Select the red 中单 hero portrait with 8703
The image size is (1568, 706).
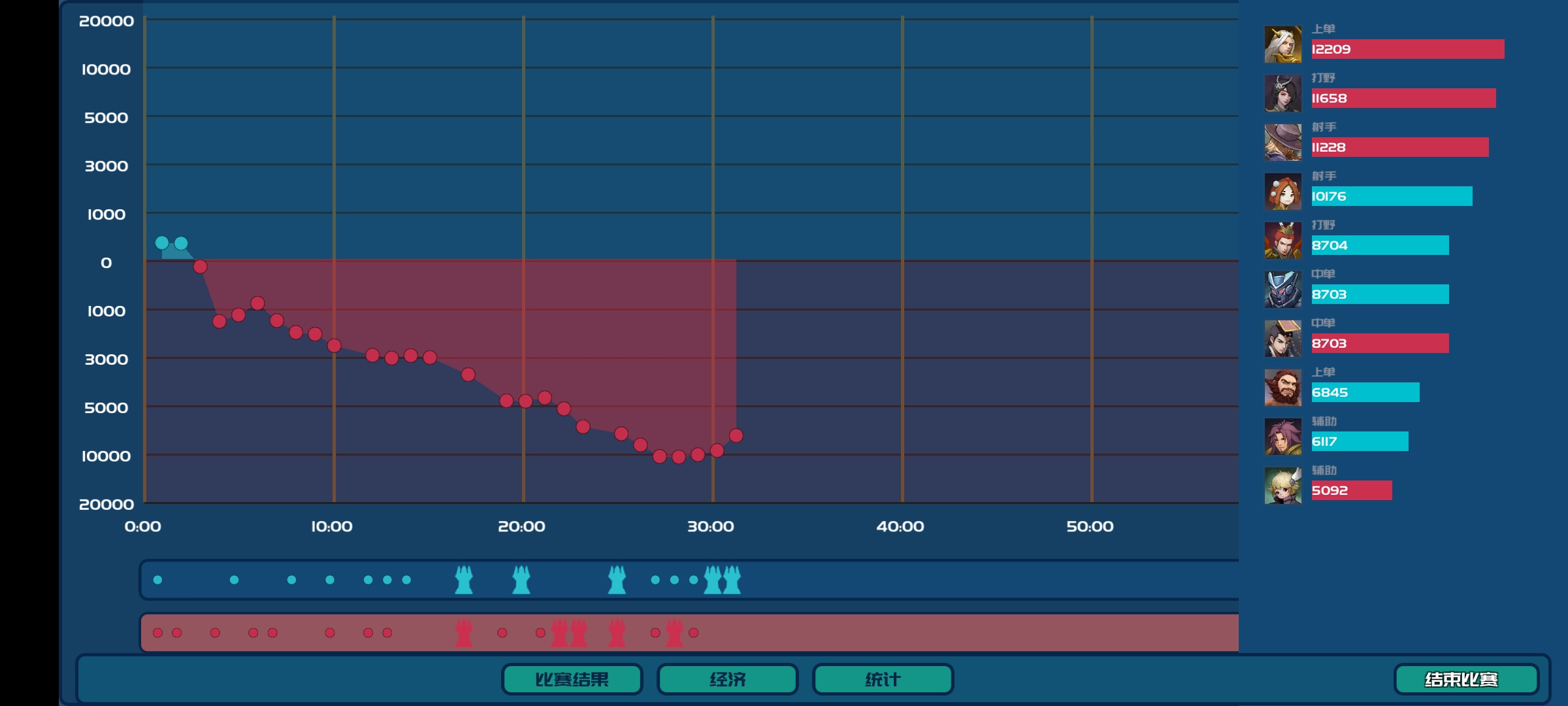point(1282,339)
